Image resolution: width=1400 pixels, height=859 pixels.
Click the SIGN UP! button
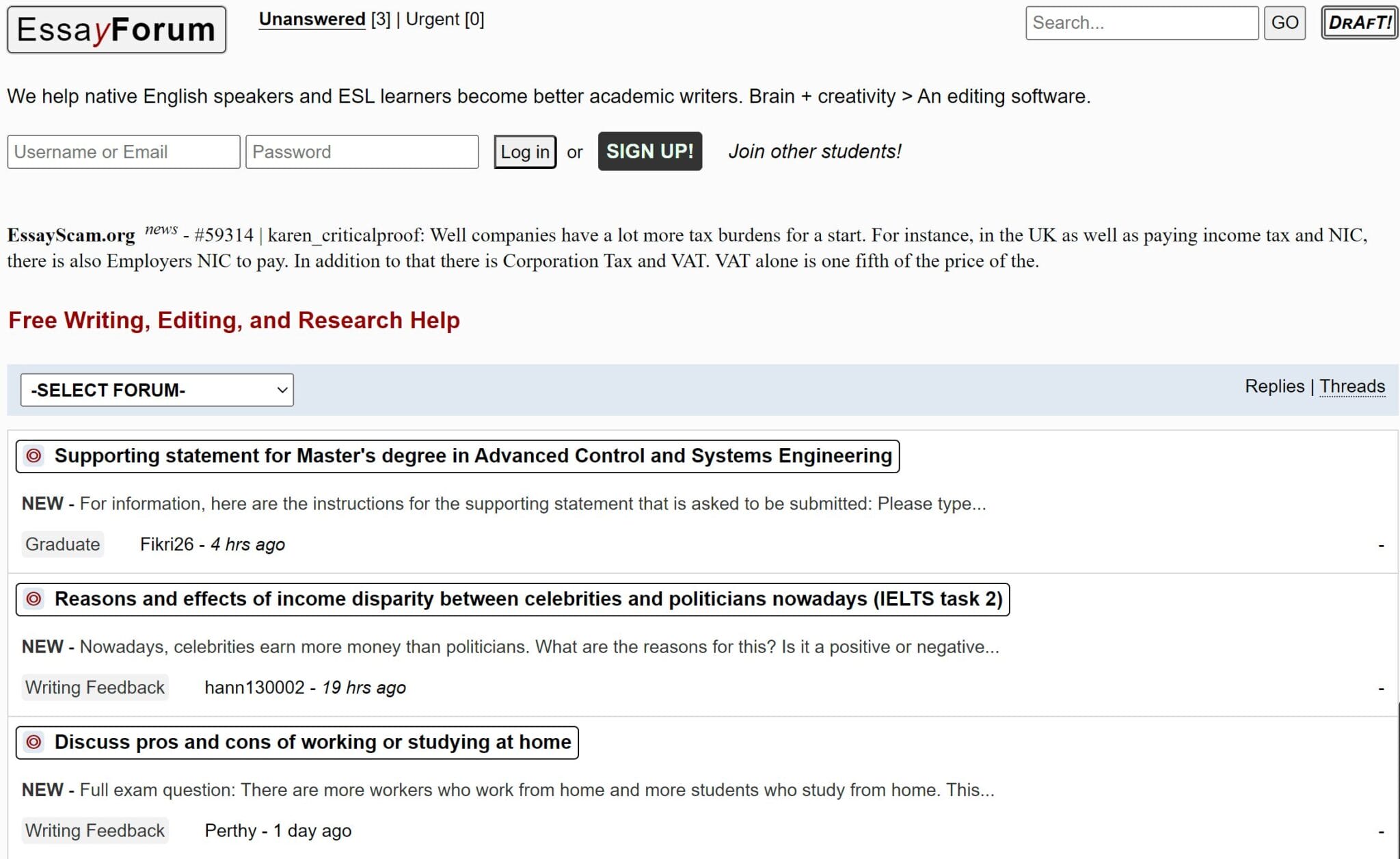[x=649, y=151]
